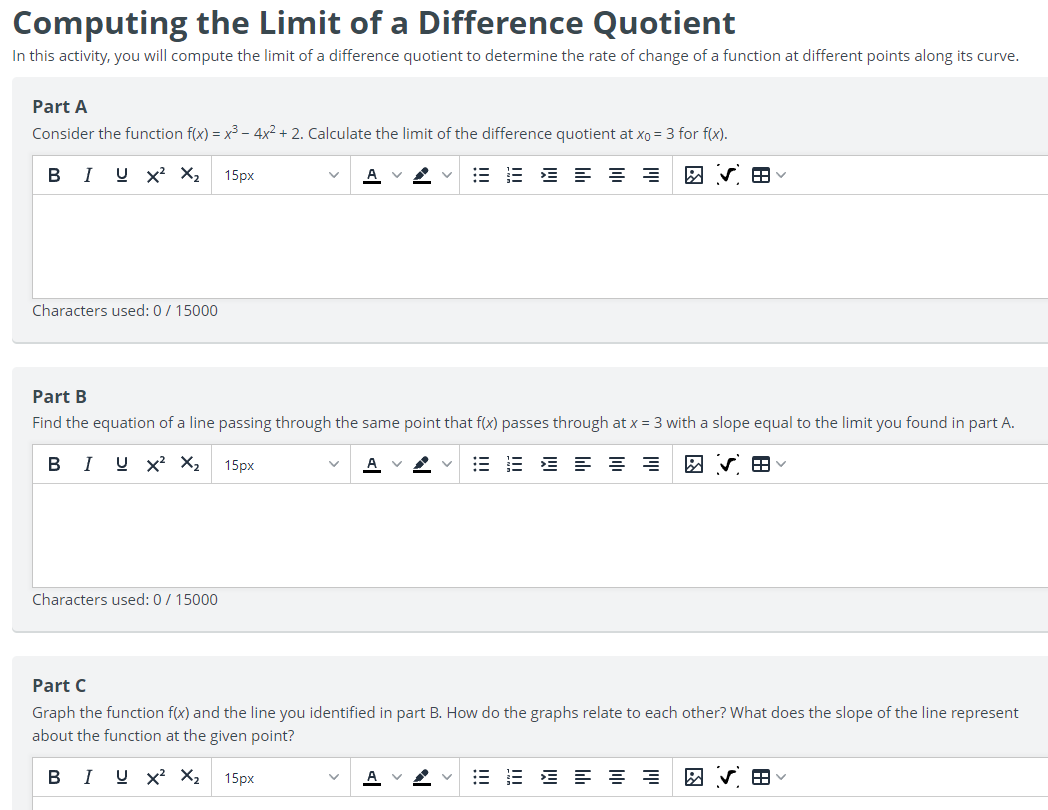The height and width of the screenshot is (810, 1048).
Task: Toggle bold formatting in Part A
Action: coord(54,174)
